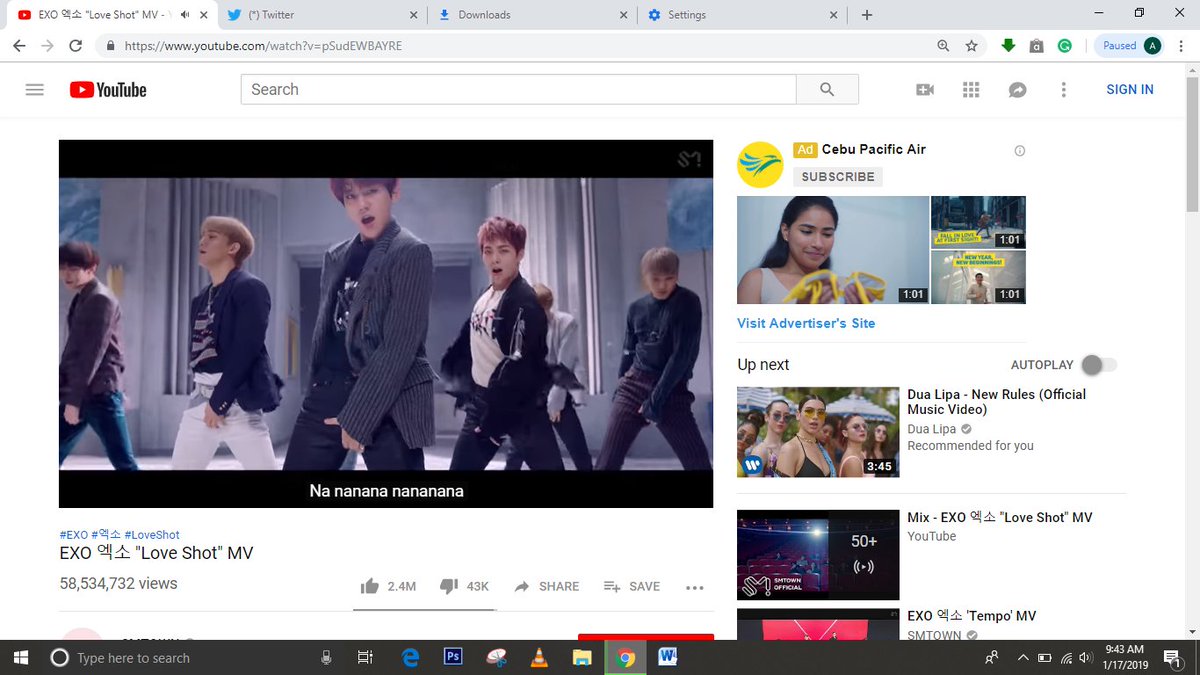Click the Cebu Pacific Air advertiser name
Screen dimensions: 1200x675
(873, 149)
